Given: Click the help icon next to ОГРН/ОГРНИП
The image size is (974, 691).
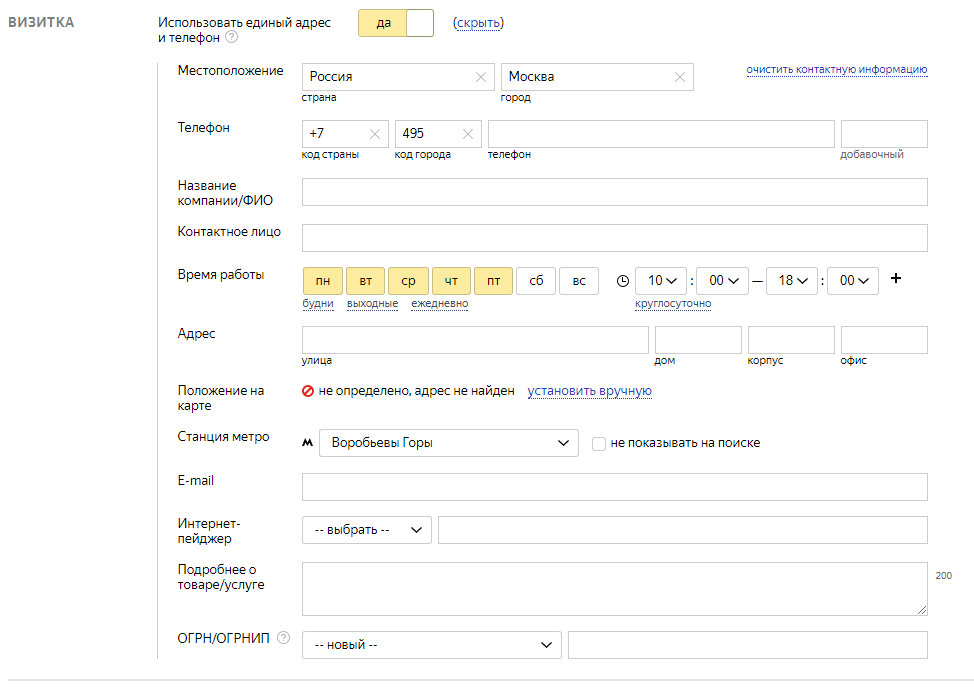Looking at the screenshot, I should coord(284,638).
